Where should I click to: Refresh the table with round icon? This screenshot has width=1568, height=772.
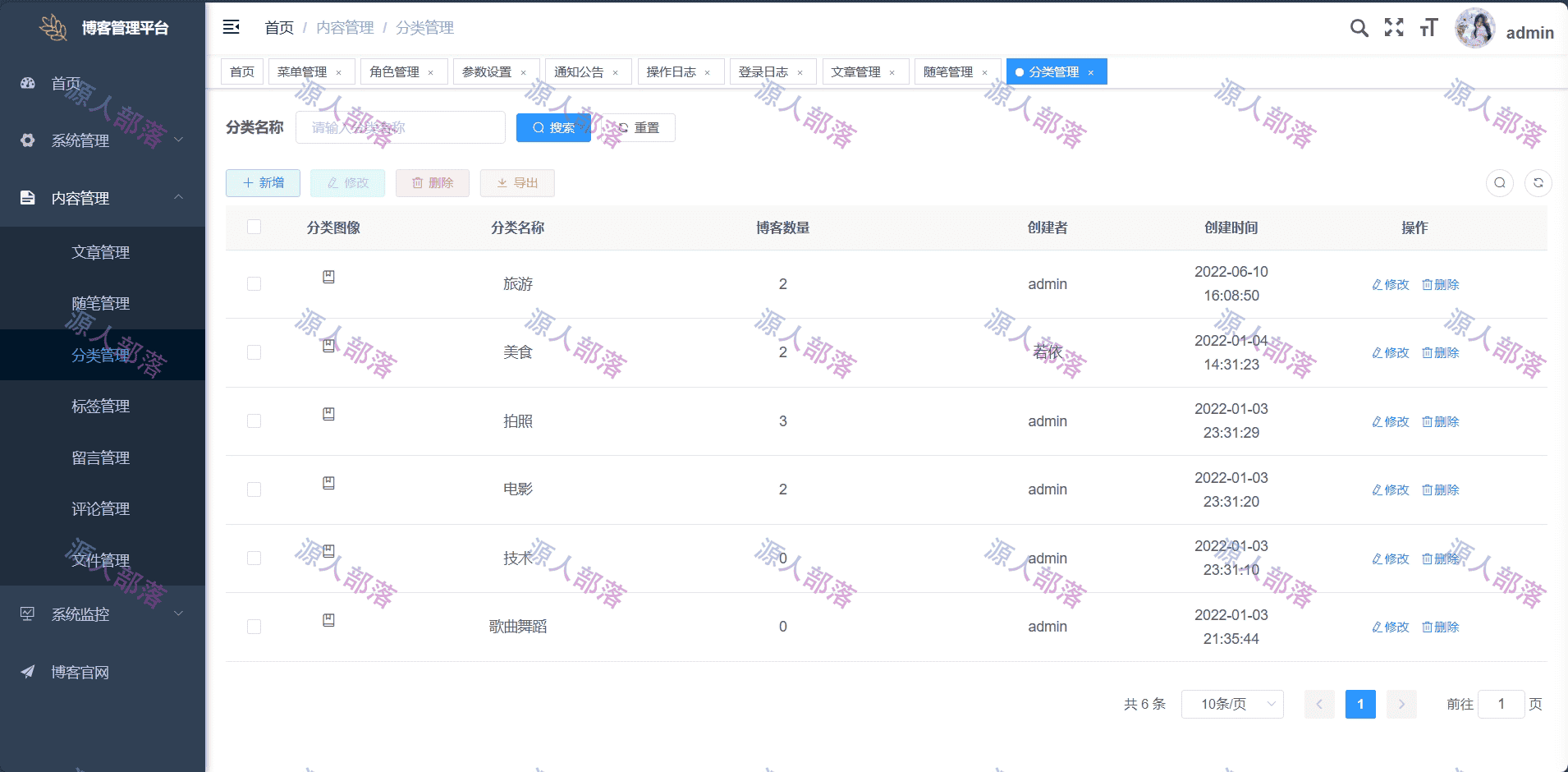(x=1538, y=182)
